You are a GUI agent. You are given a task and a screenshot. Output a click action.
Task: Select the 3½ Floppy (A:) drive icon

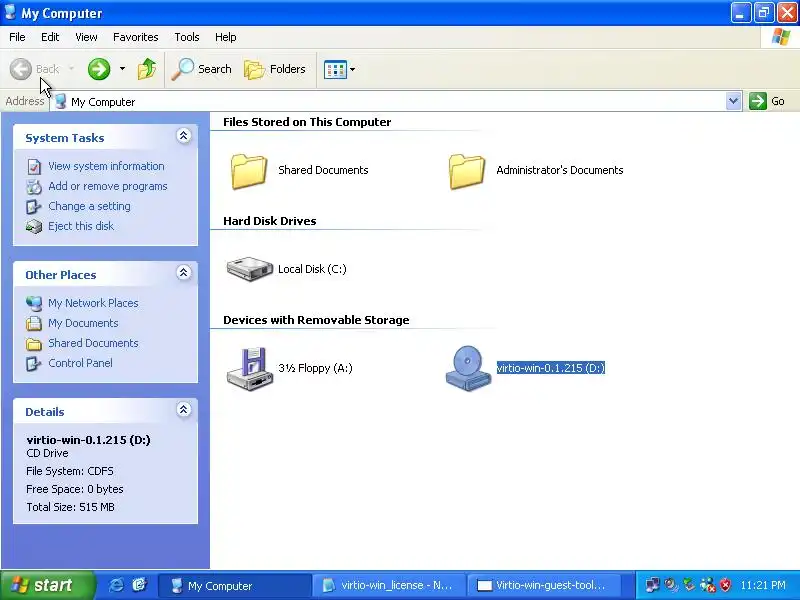point(249,369)
